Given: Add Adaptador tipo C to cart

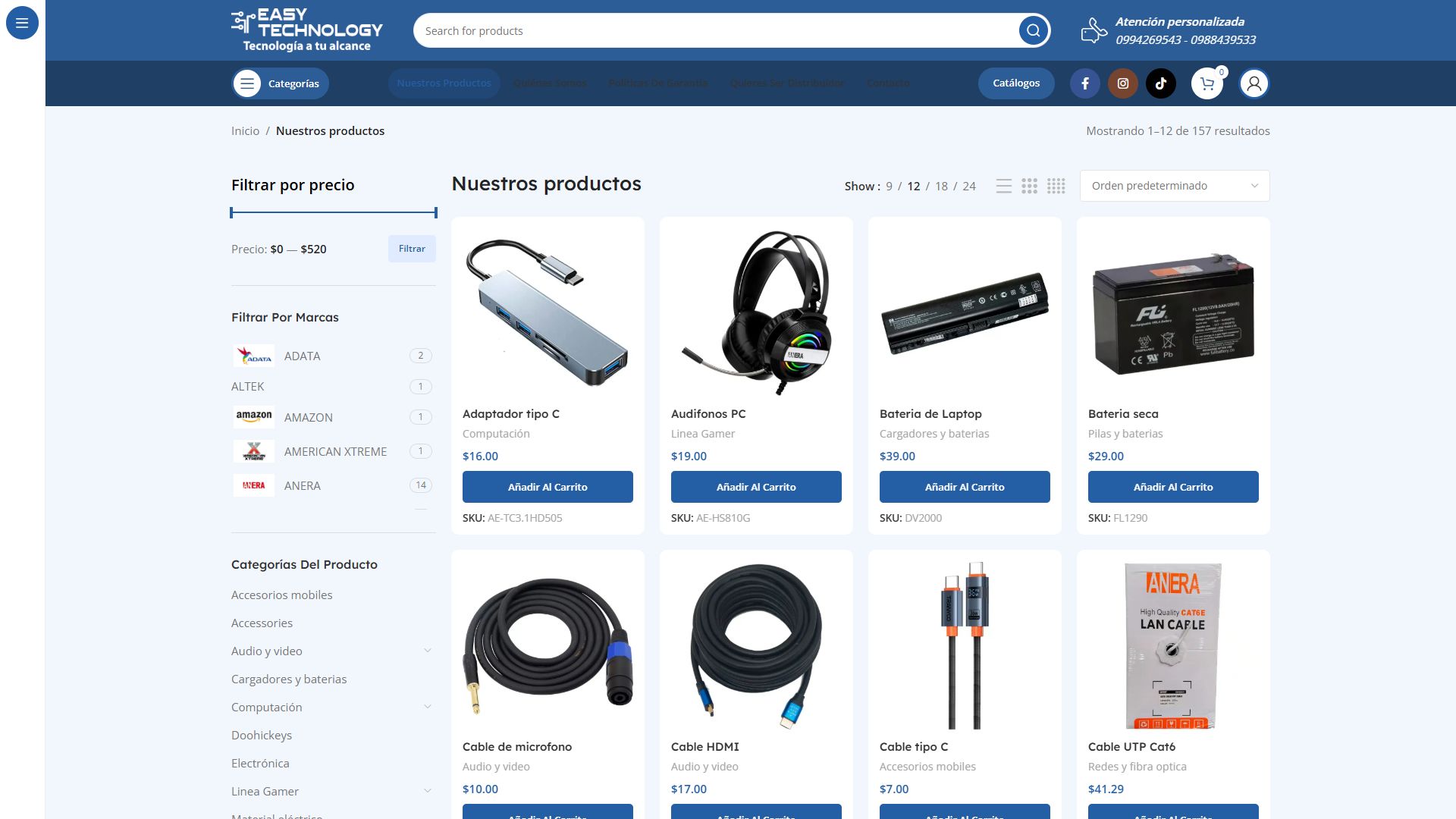Looking at the screenshot, I should (548, 487).
